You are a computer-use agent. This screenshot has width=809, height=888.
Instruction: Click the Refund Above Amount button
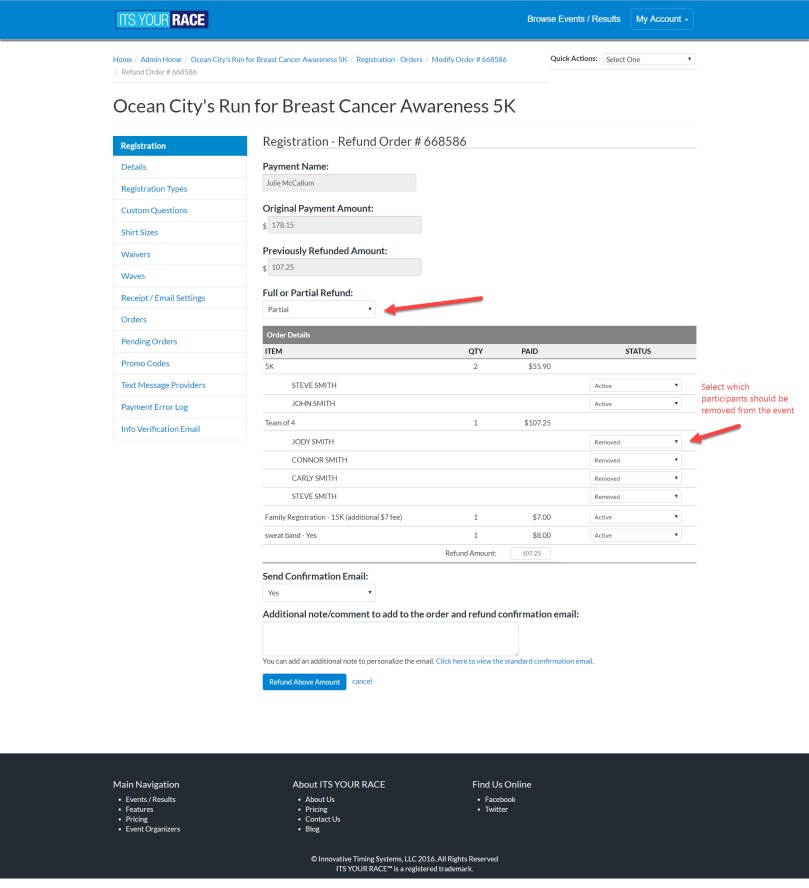coord(304,681)
